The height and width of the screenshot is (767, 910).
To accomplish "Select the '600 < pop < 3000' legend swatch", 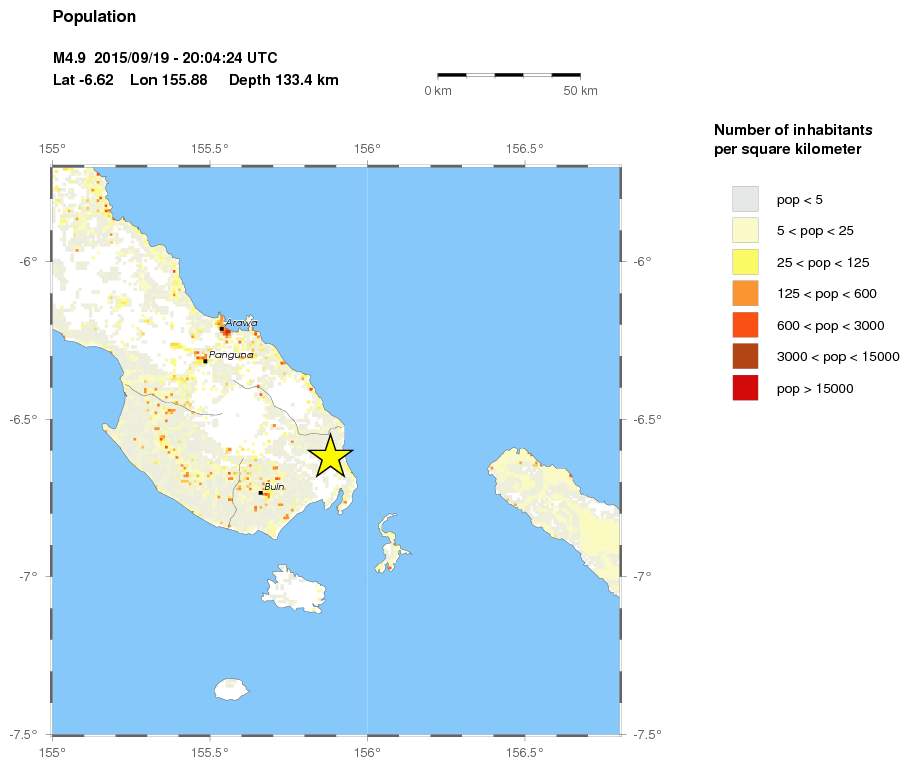I will (745, 325).
